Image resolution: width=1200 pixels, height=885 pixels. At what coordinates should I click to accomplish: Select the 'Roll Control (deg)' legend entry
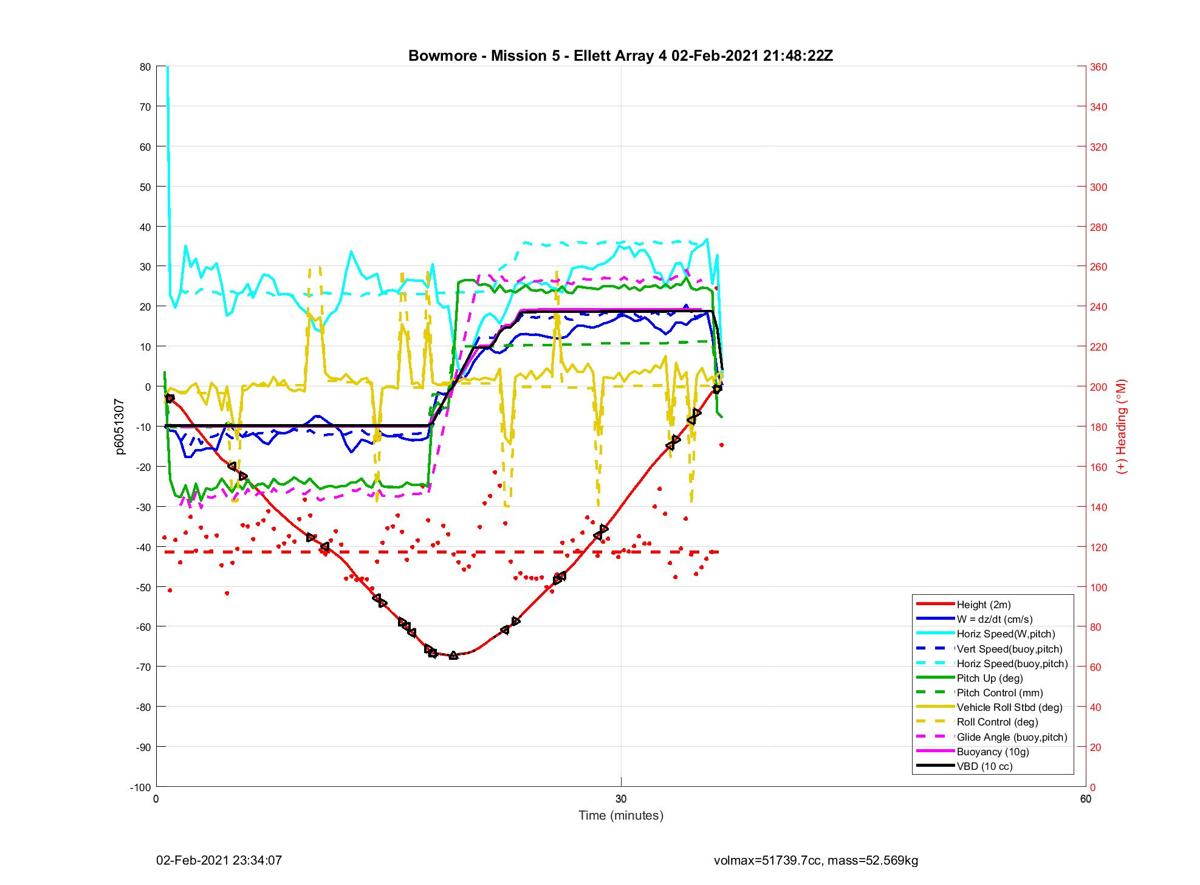[997, 722]
